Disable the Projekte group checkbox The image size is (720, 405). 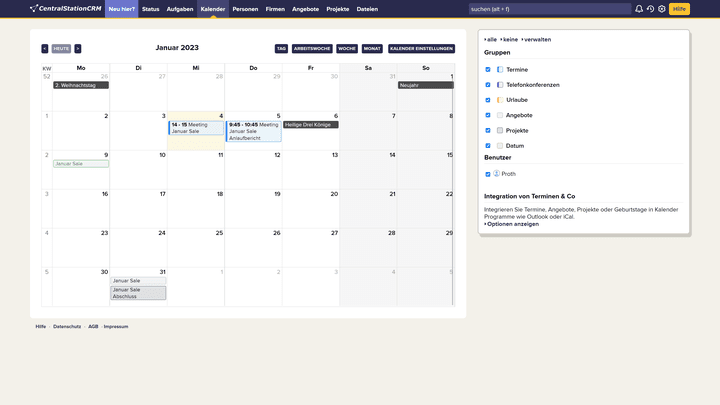pyautogui.click(x=488, y=130)
